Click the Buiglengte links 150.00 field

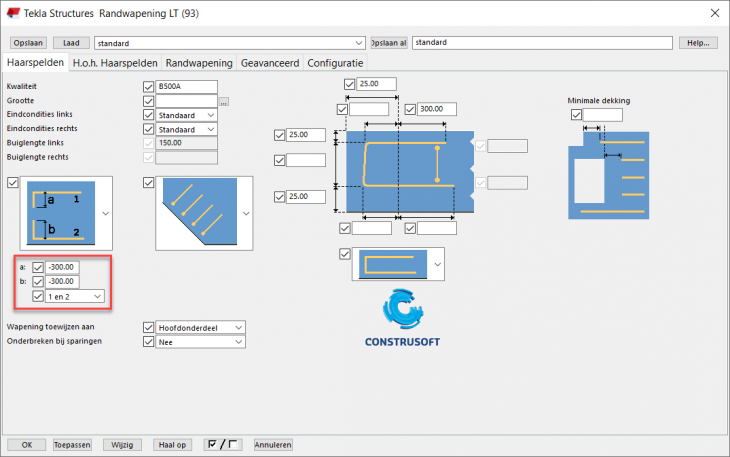click(186, 143)
